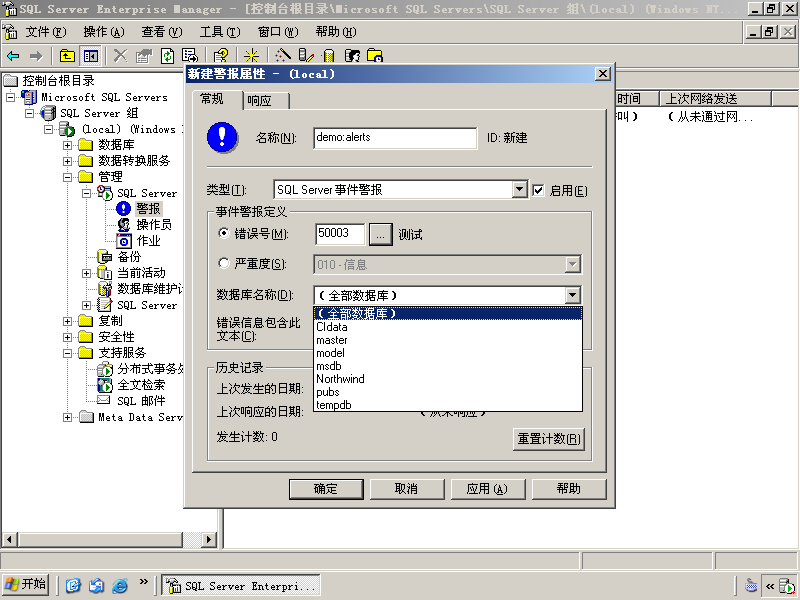This screenshot has width=800, height=600.
Task: Expand the 安全性 folder node
Action: tap(67, 337)
